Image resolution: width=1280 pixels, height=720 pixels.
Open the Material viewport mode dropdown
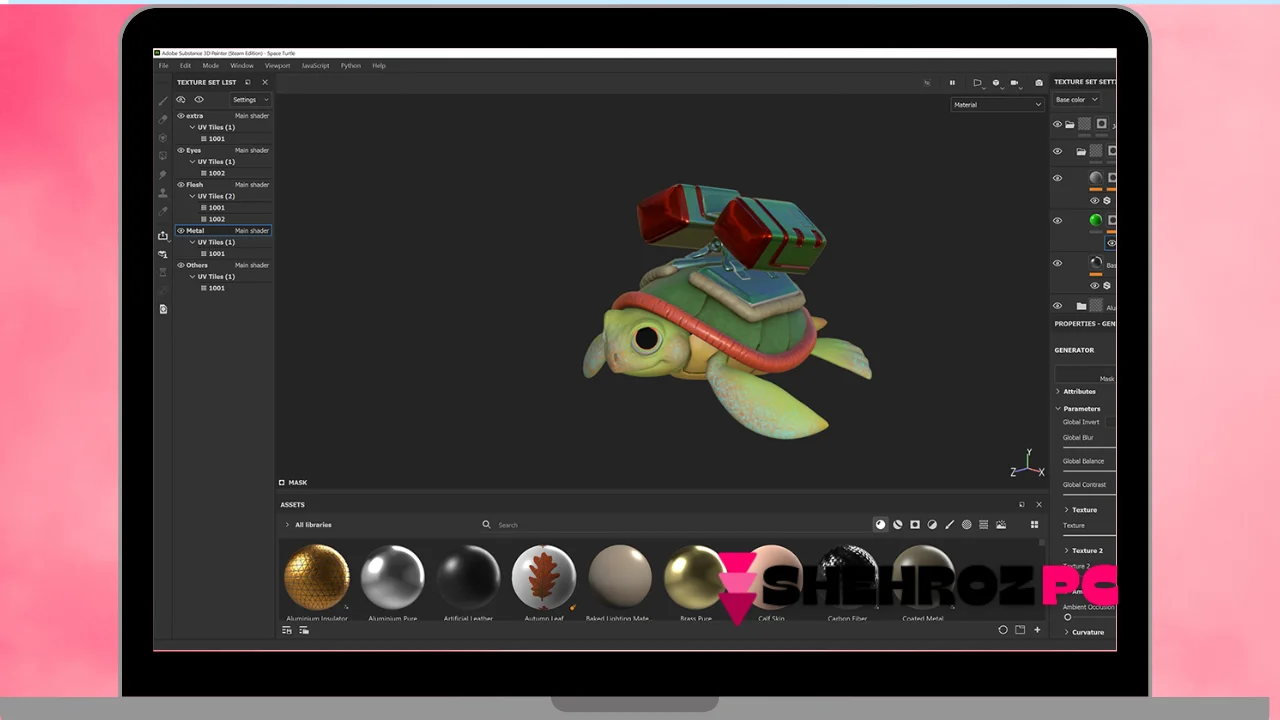(997, 104)
